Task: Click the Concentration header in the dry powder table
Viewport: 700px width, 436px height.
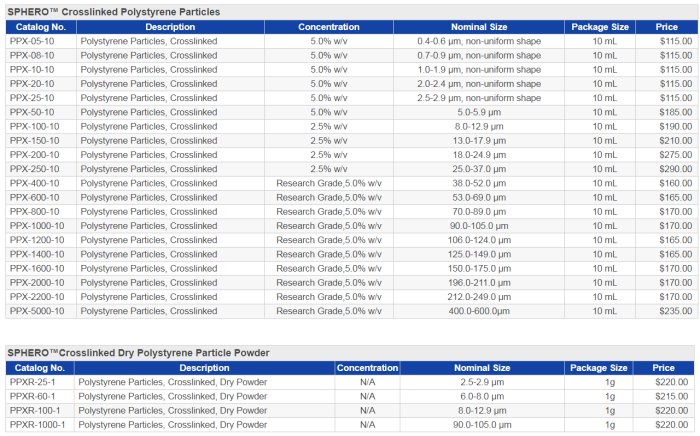Action: coord(367,368)
